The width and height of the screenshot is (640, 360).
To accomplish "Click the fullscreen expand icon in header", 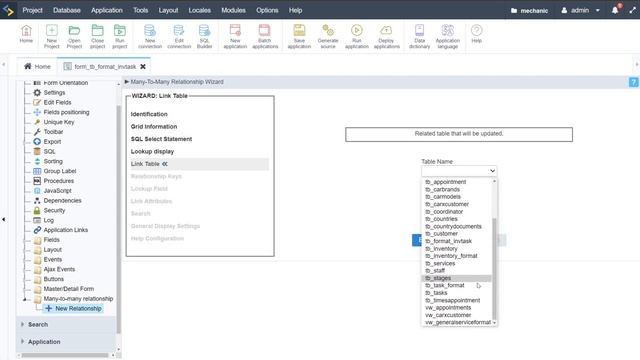I will (x=632, y=10).
